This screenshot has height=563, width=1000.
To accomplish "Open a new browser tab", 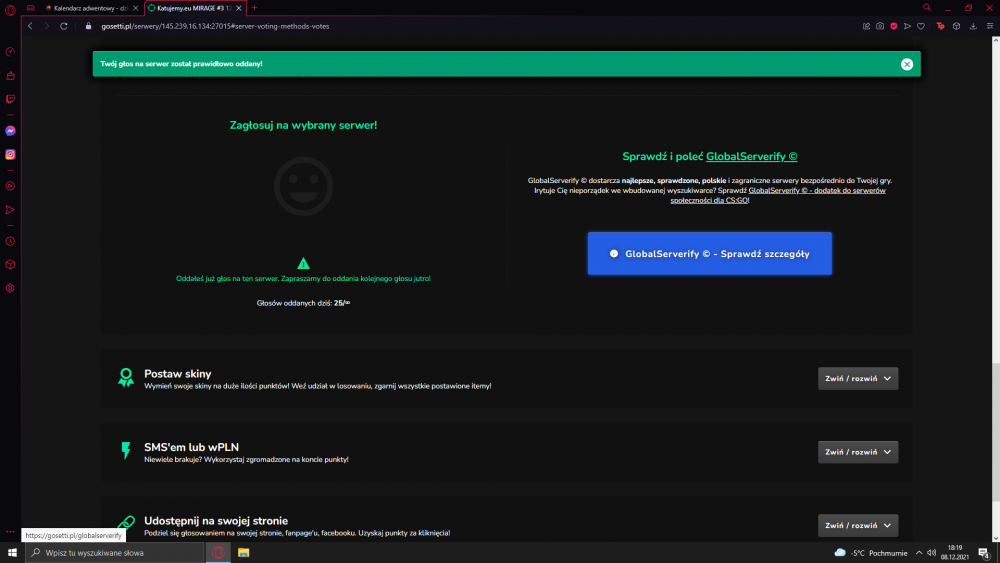I will coord(254,8).
